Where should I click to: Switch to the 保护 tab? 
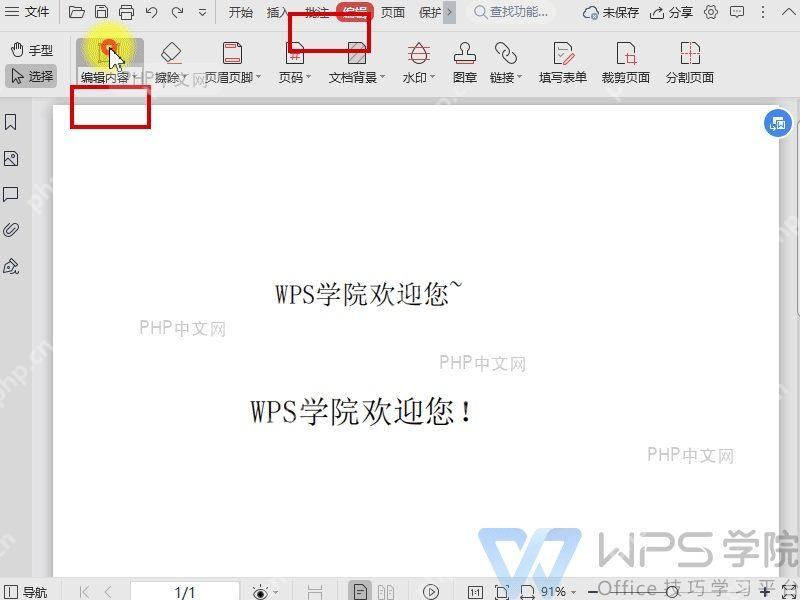pyautogui.click(x=430, y=12)
